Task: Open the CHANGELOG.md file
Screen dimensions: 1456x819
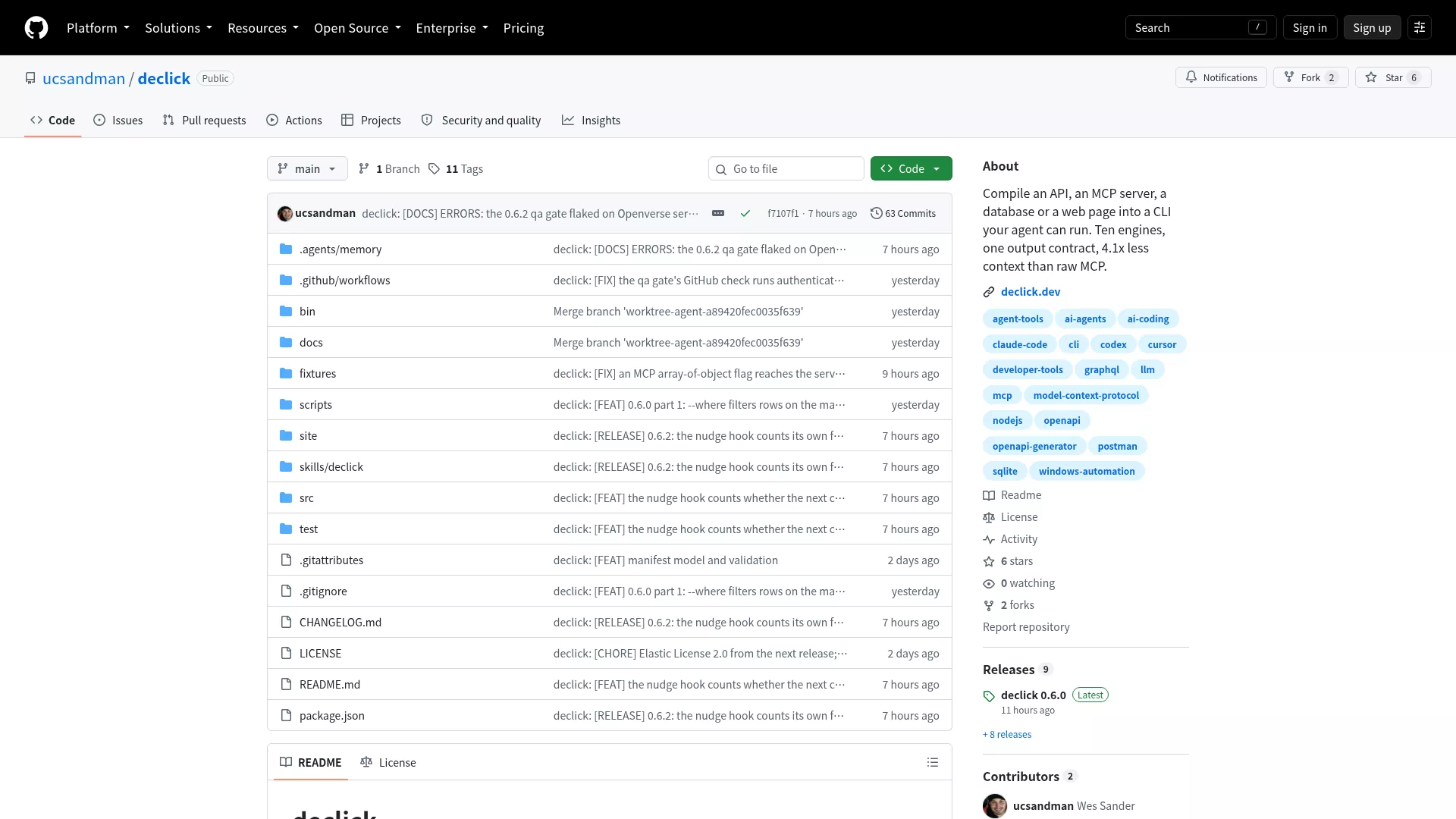Action: (340, 623)
